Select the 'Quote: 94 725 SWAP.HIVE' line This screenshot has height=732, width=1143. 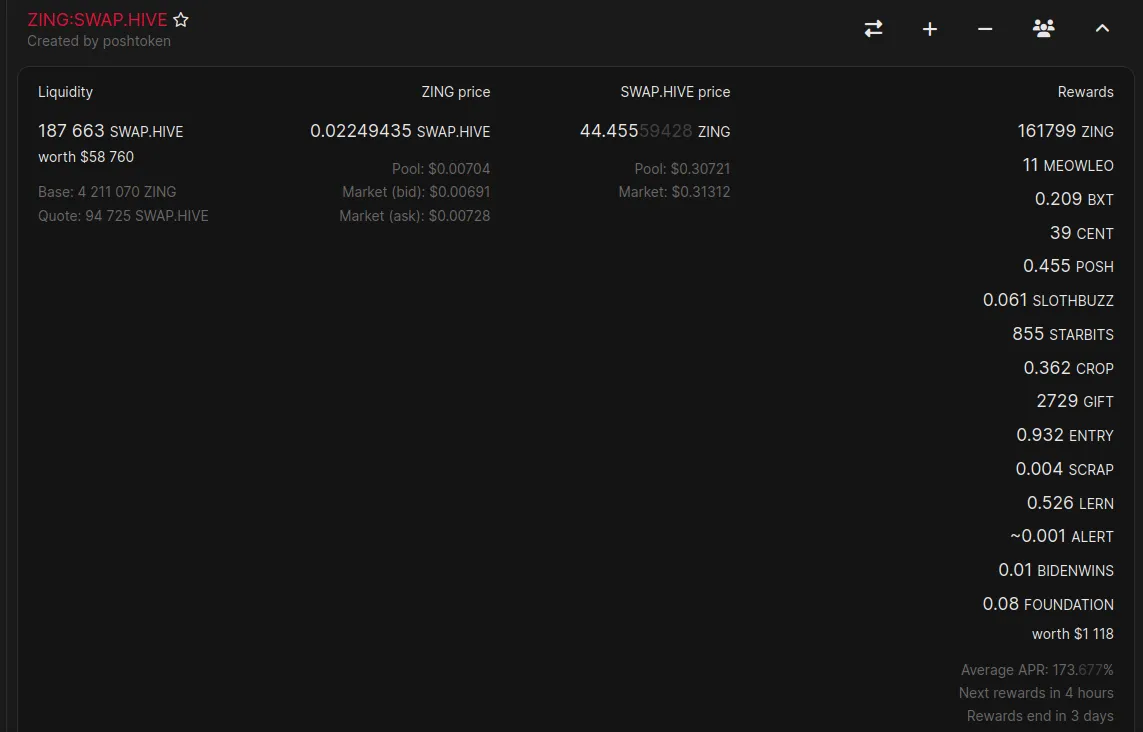coord(123,216)
